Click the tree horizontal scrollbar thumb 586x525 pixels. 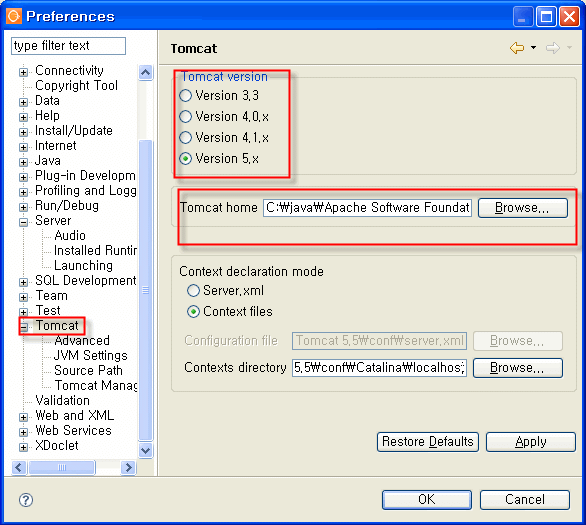[62, 467]
